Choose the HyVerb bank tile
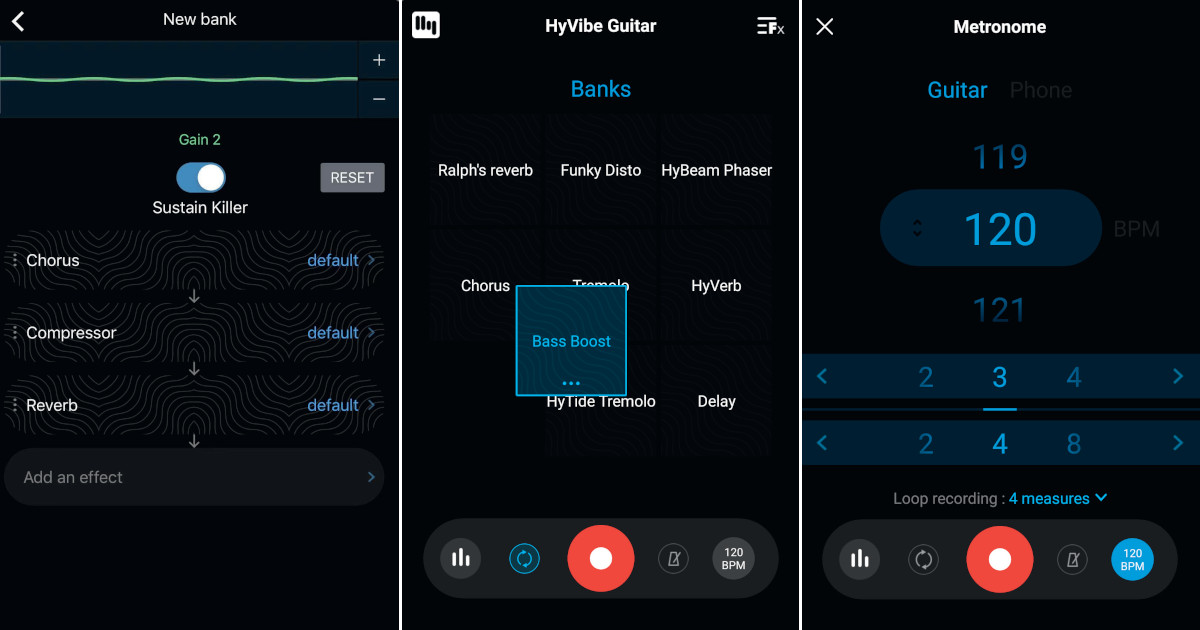Viewport: 1200px width, 630px height. tap(717, 286)
